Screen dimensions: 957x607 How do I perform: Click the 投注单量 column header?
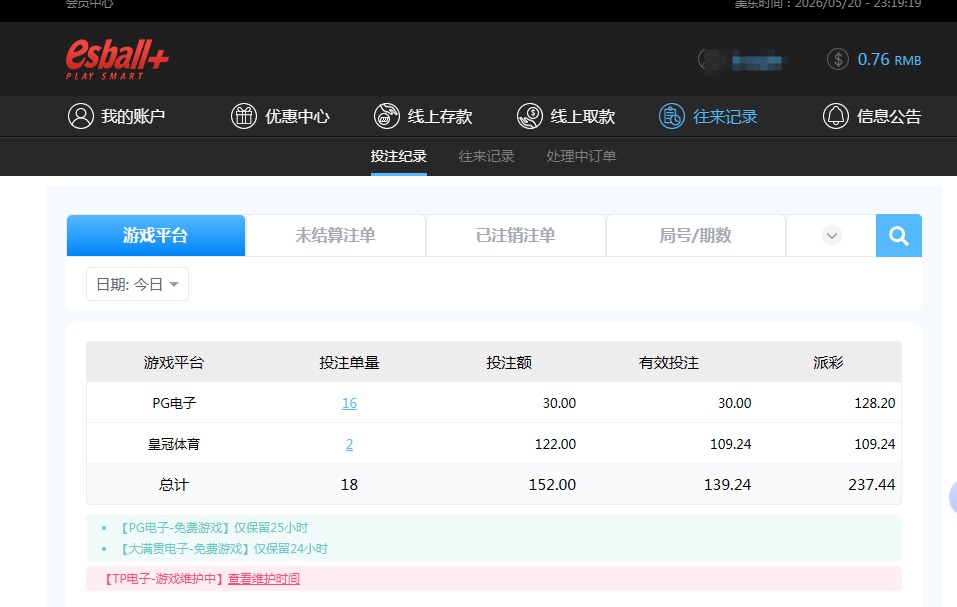tap(349, 363)
